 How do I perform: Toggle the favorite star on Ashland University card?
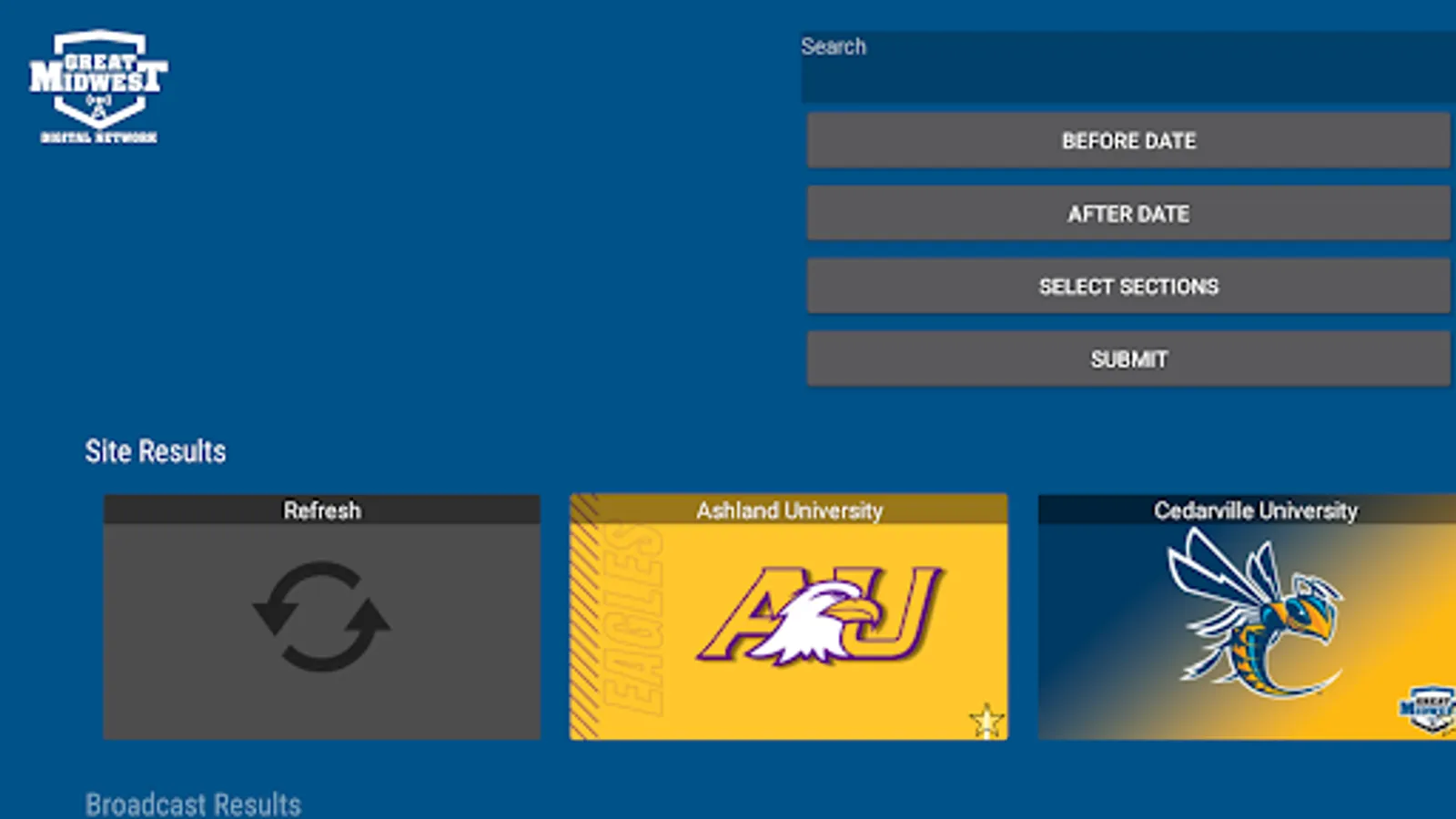986,721
